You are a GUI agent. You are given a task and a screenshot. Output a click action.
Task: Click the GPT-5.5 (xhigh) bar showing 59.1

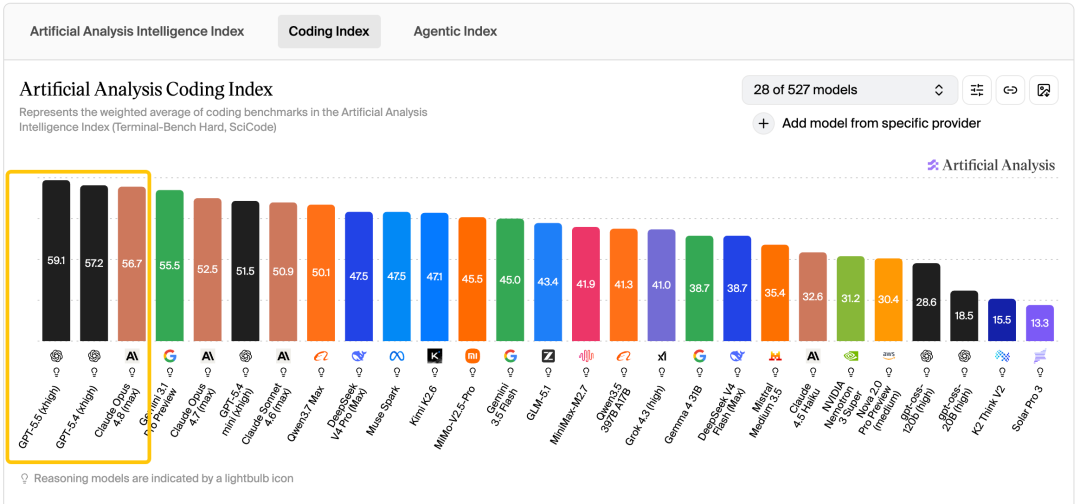coord(56,261)
